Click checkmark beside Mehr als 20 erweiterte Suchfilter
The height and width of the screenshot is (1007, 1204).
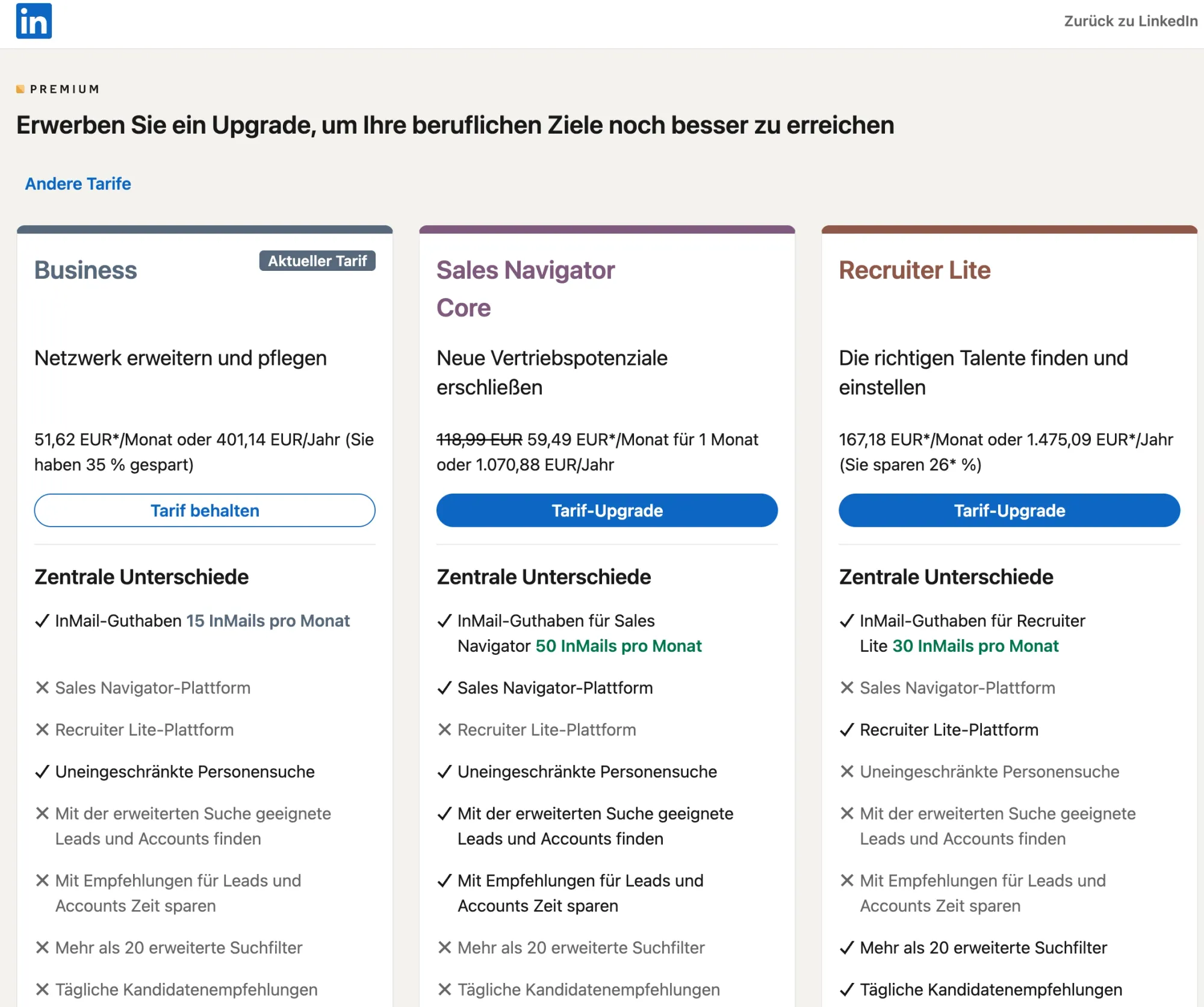pos(846,947)
